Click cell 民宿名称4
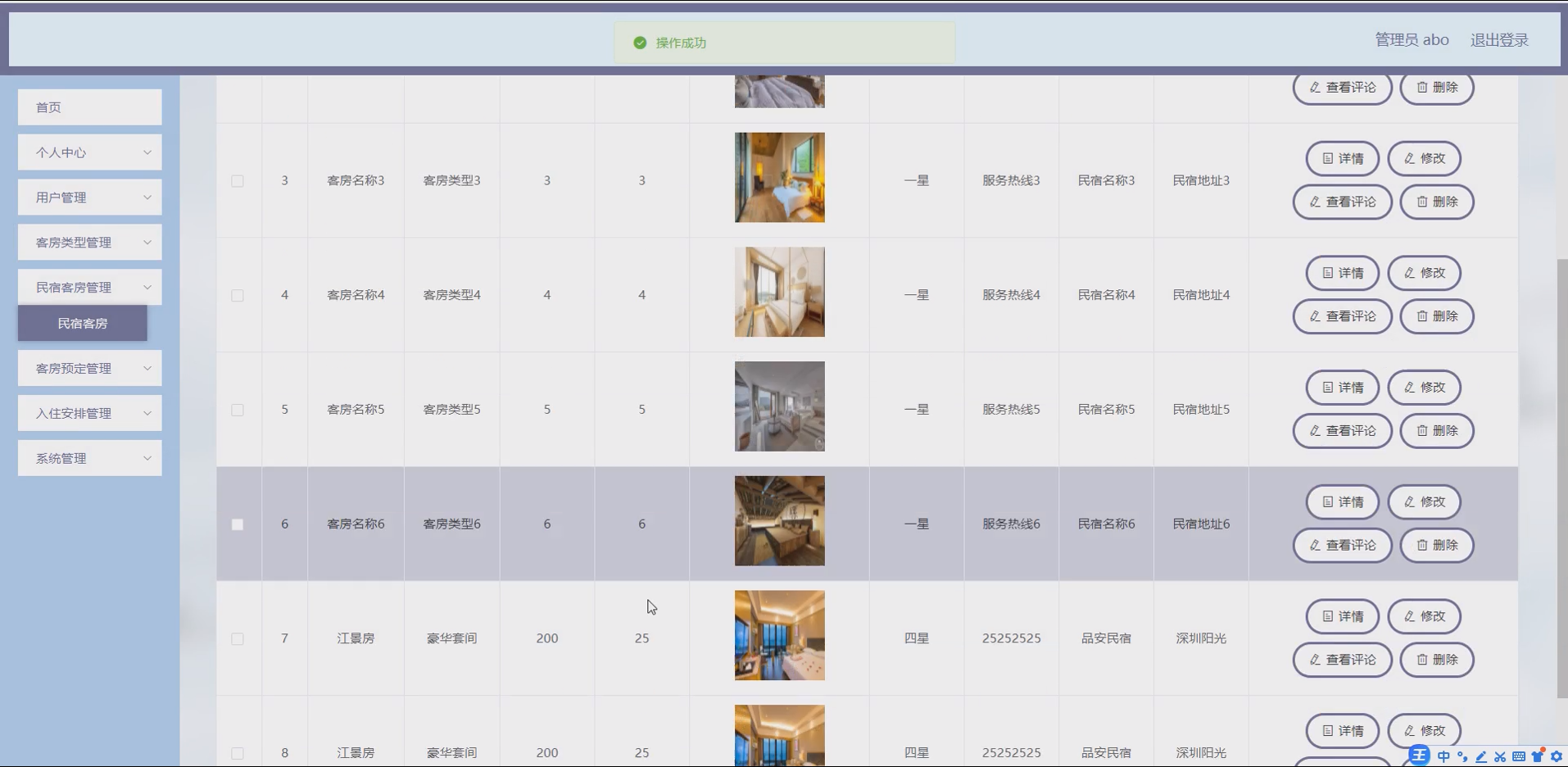 [x=1106, y=295]
